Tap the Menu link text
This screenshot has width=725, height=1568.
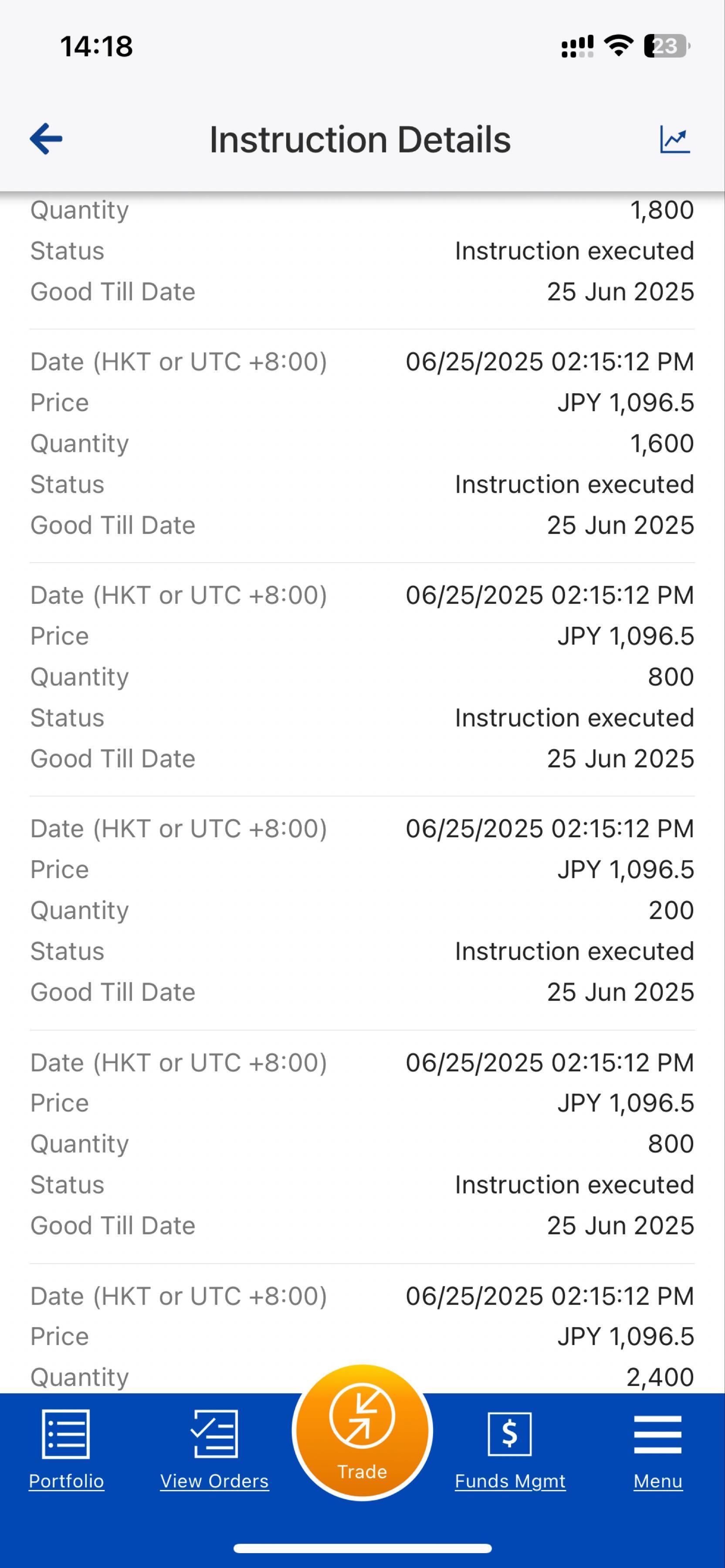click(x=658, y=1481)
